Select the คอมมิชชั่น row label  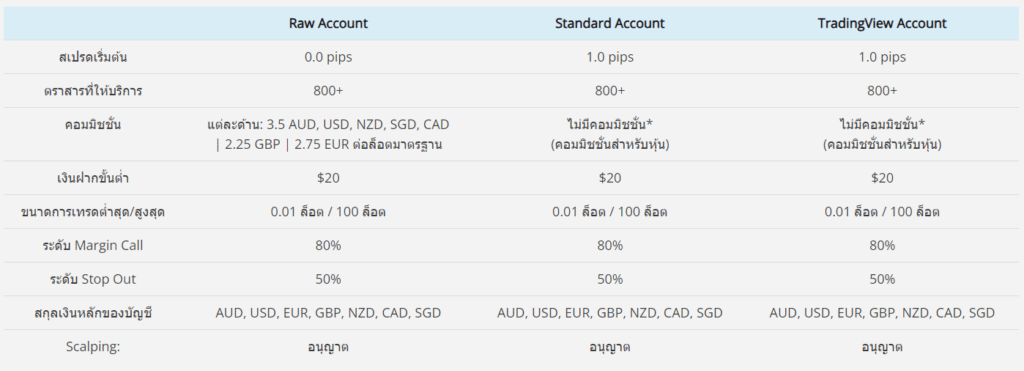point(93,125)
